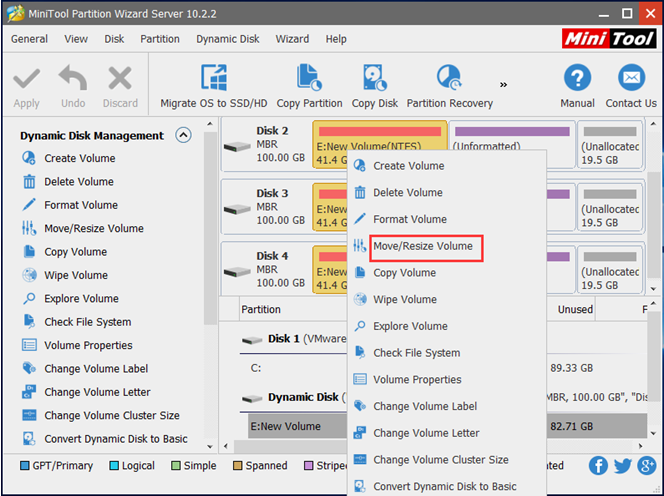Open the Help menu

coord(336,39)
